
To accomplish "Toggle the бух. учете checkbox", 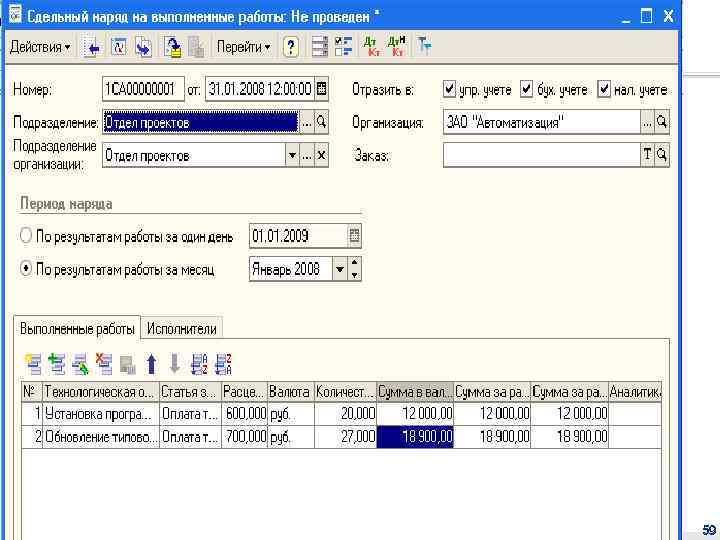I will tap(526, 89).
